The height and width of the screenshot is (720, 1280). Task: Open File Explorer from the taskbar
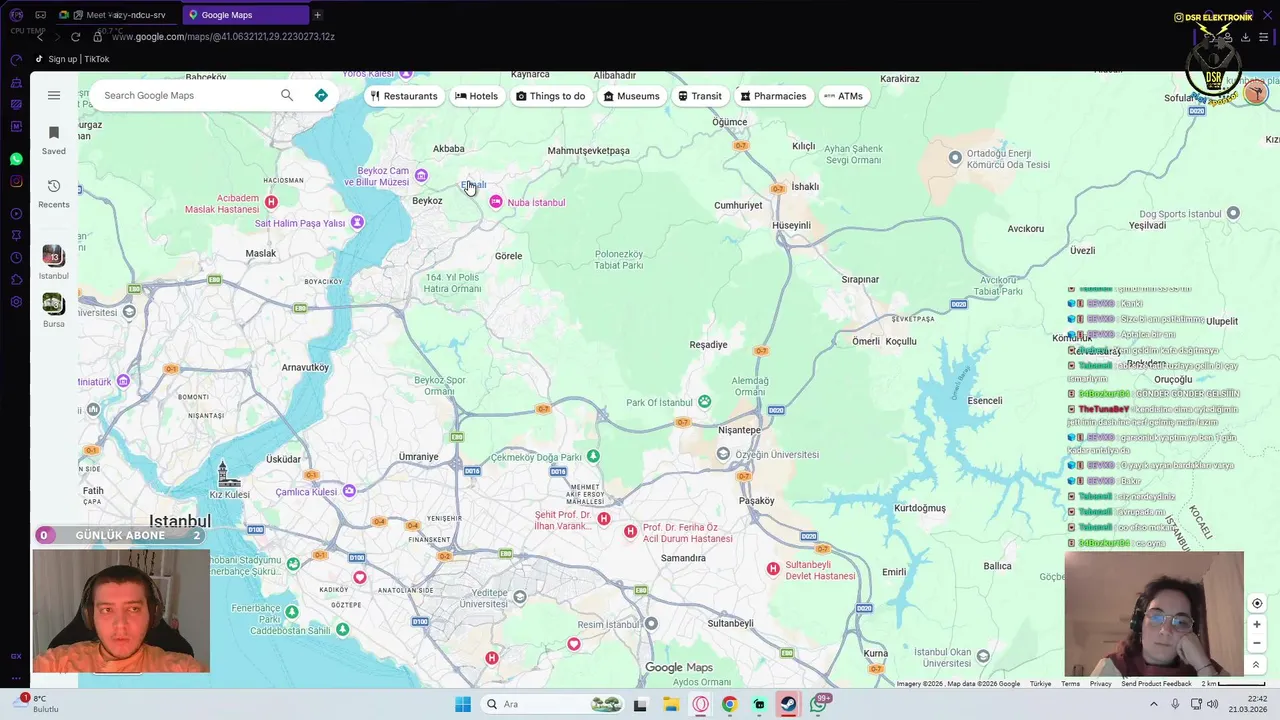[670, 704]
